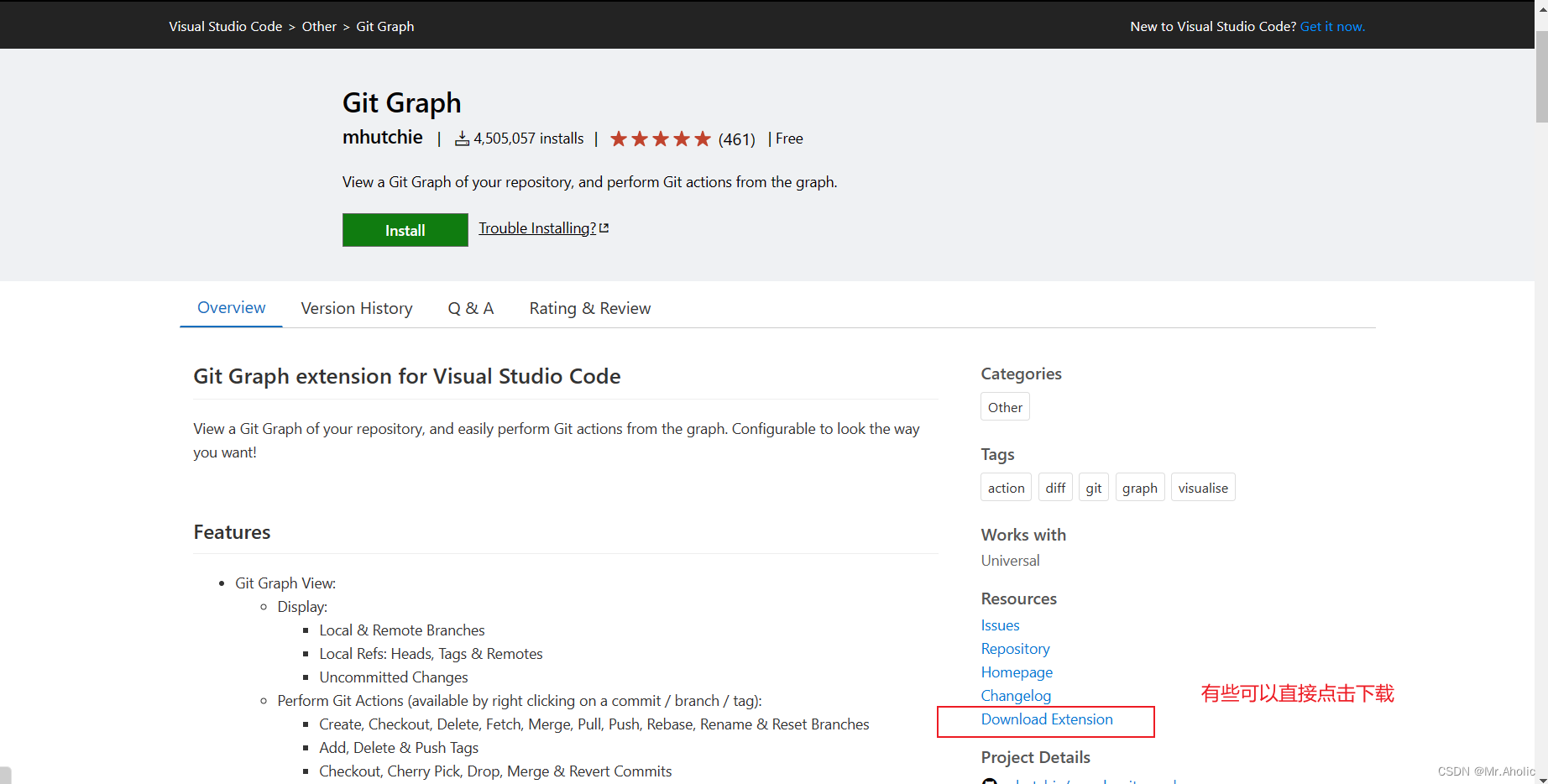Click the green Install button
The height and width of the screenshot is (784, 1548).
coord(405,230)
